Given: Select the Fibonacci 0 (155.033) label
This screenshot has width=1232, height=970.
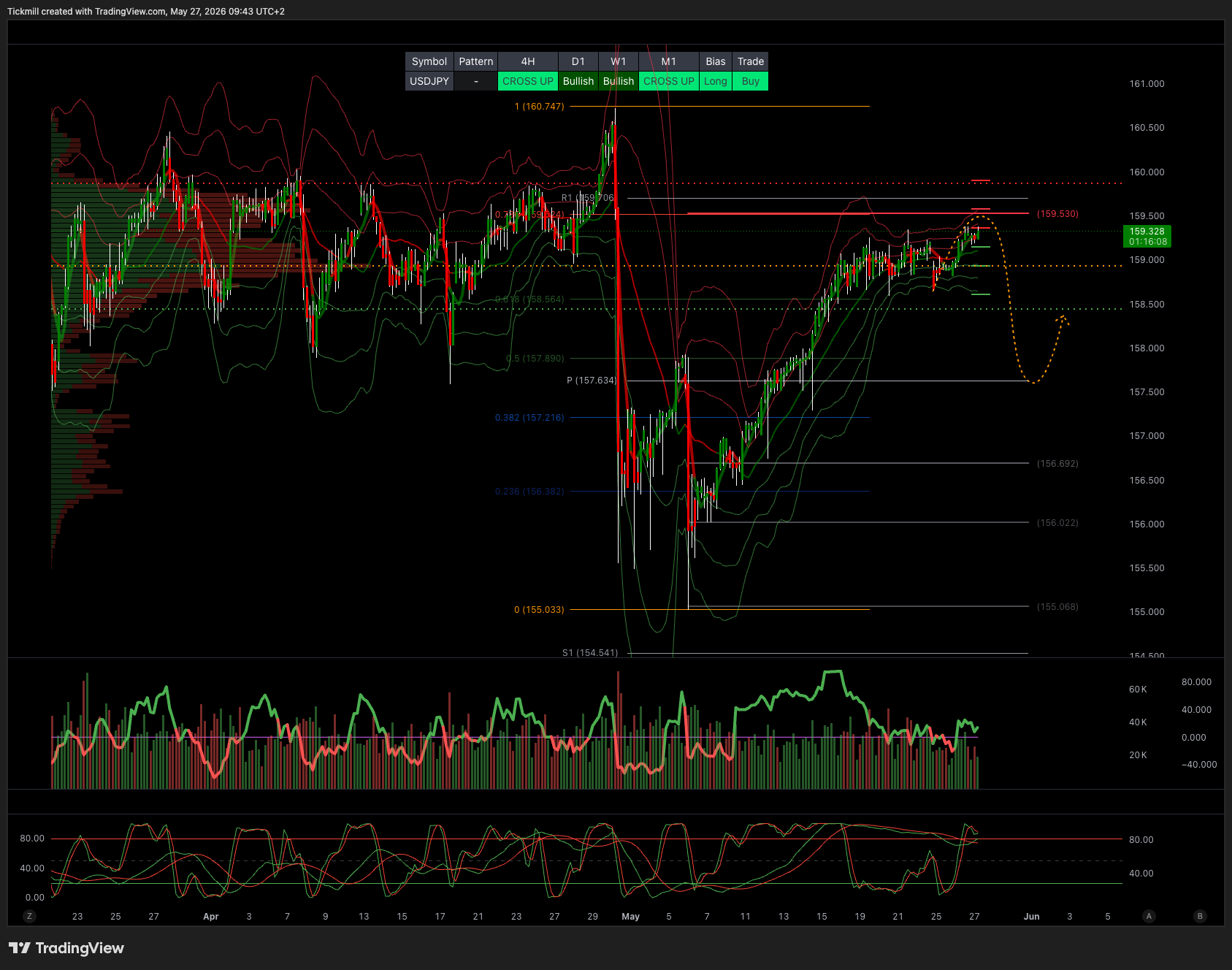Looking at the screenshot, I should [x=539, y=610].
